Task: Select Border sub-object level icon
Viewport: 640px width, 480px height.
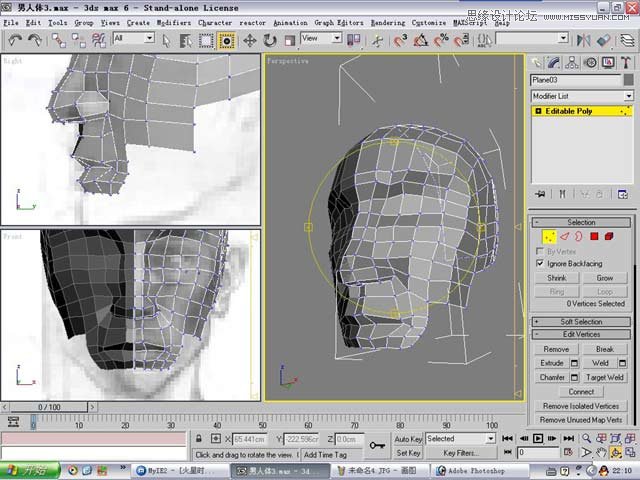Action: (x=579, y=236)
